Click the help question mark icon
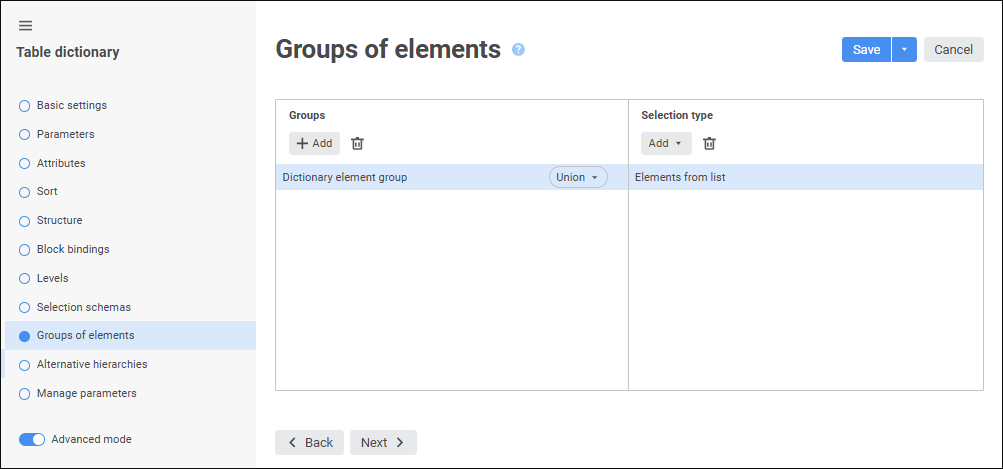The image size is (1003, 469). [518, 49]
